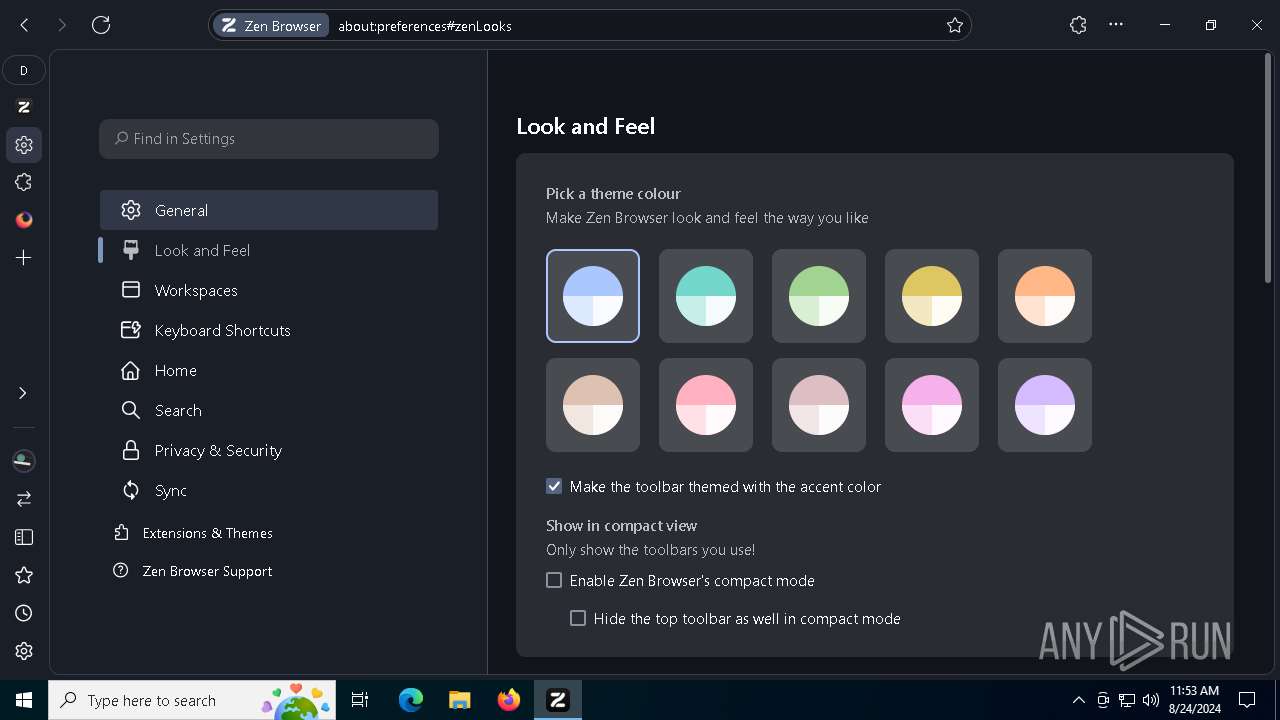Pick the dusty rose theme colour
1280x720 pixels.
819,405
